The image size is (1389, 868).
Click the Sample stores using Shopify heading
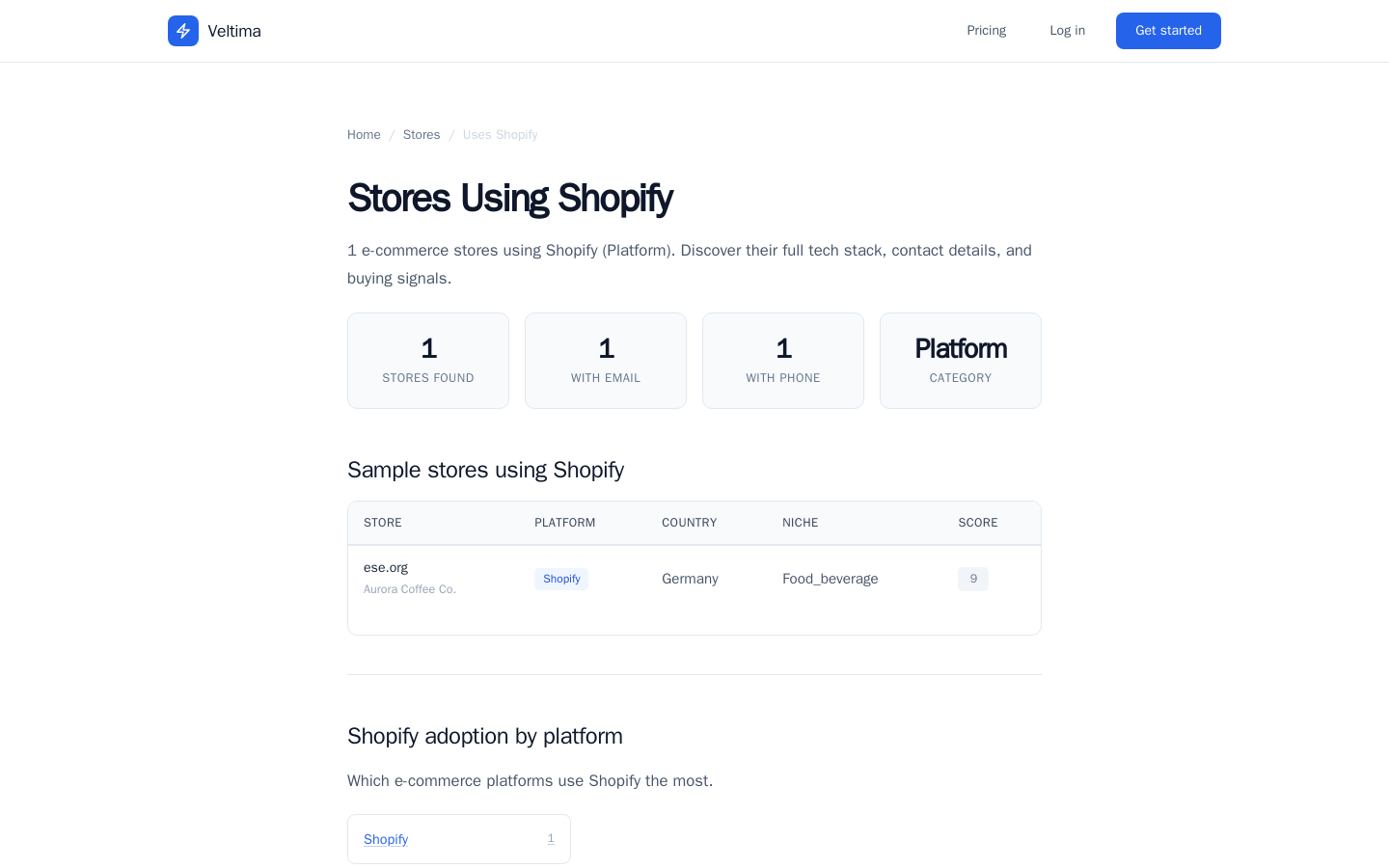[x=485, y=470]
